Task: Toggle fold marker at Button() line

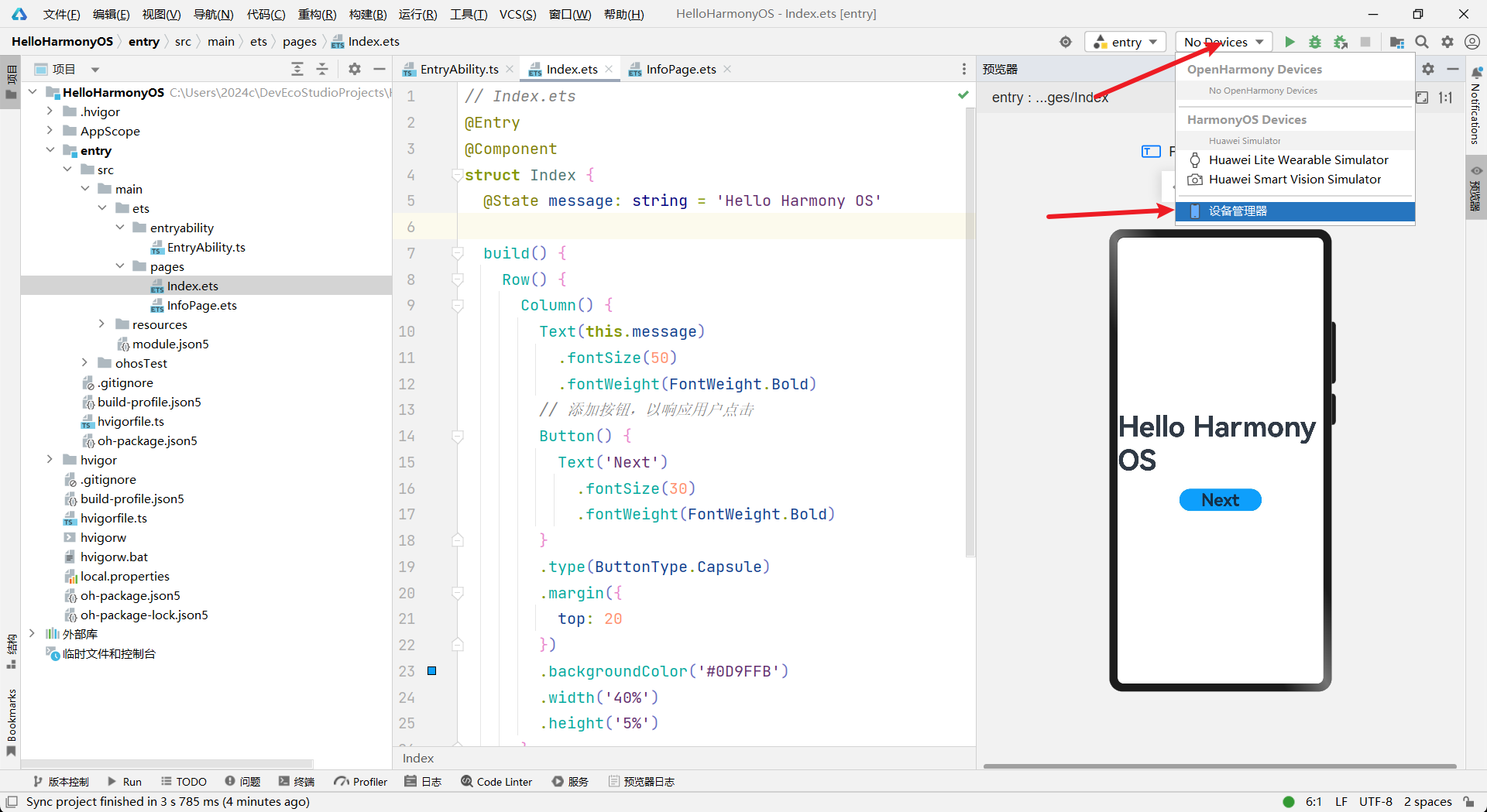Action: pos(457,437)
